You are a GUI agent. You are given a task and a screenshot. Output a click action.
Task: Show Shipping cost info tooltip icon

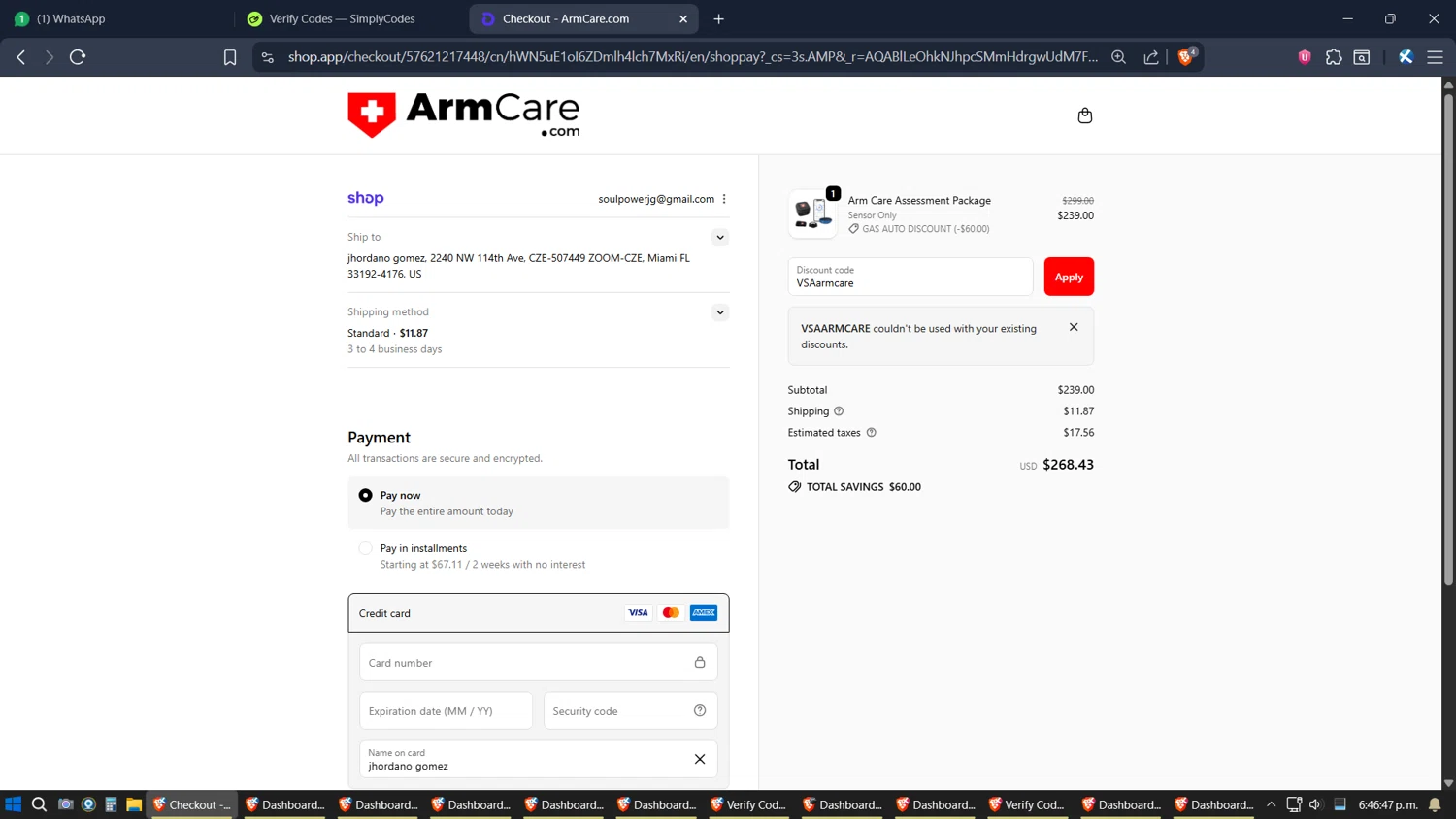[839, 411]
